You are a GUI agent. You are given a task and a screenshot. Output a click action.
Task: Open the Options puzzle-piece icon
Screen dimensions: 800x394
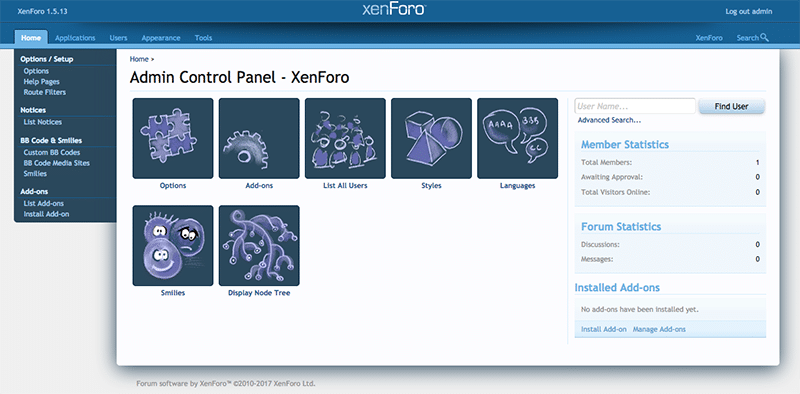click(x=173, y=138)
